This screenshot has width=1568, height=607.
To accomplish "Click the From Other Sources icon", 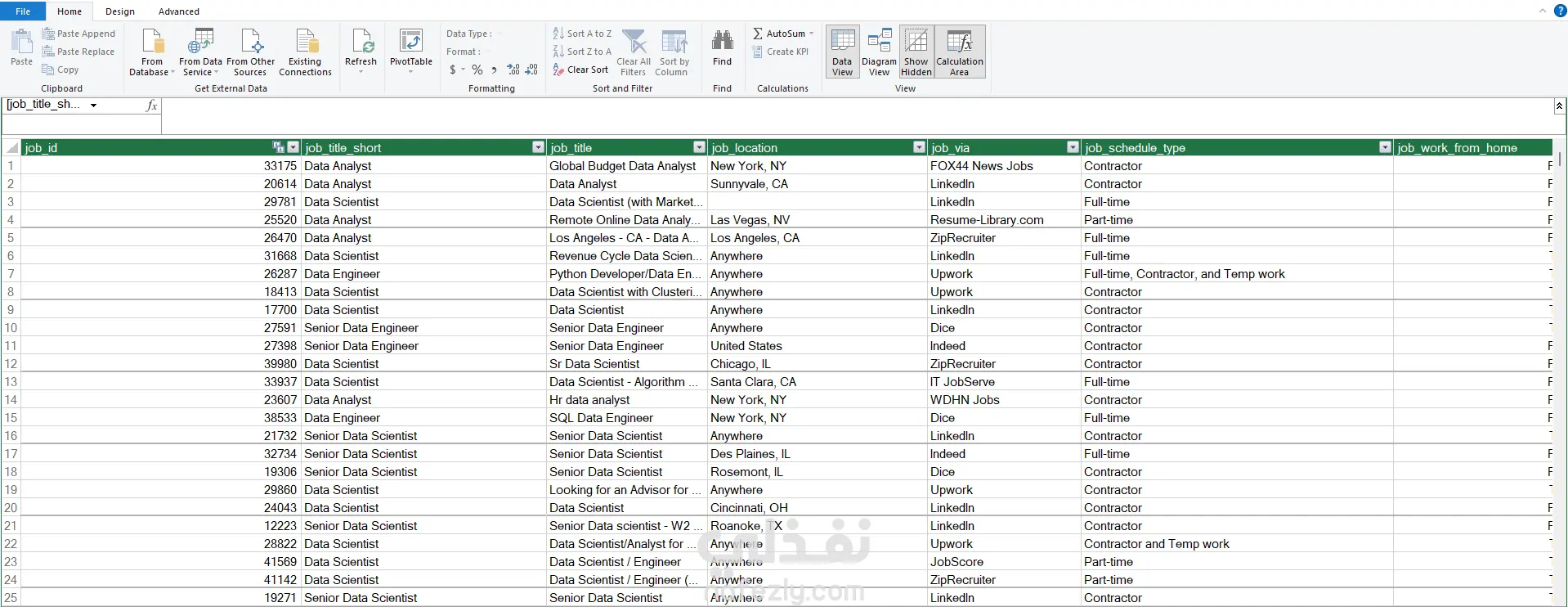I will tap(250, 42).
